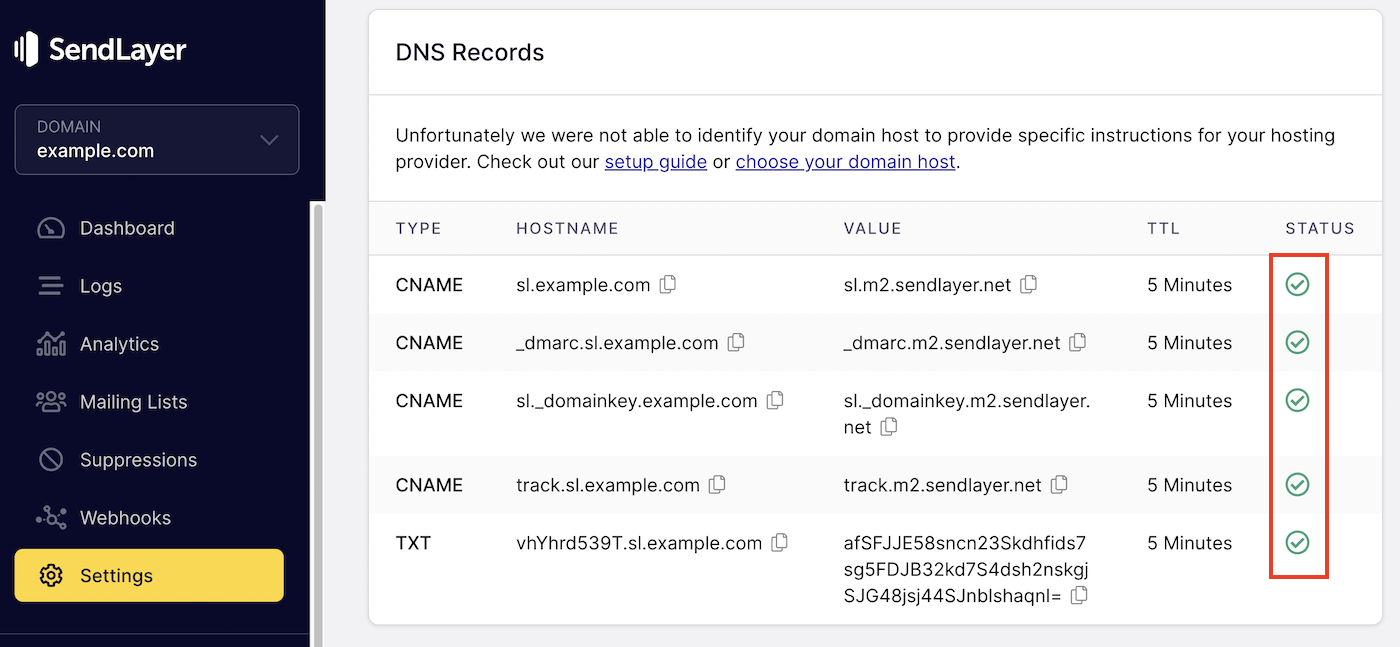Copy the long TXT record value

coord(1079,596)
